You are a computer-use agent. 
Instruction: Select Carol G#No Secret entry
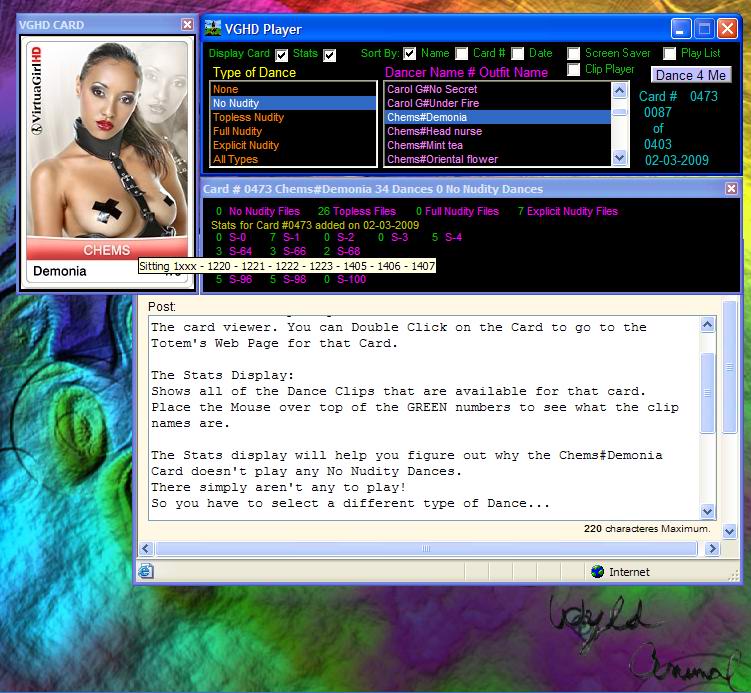pos(432,89)
